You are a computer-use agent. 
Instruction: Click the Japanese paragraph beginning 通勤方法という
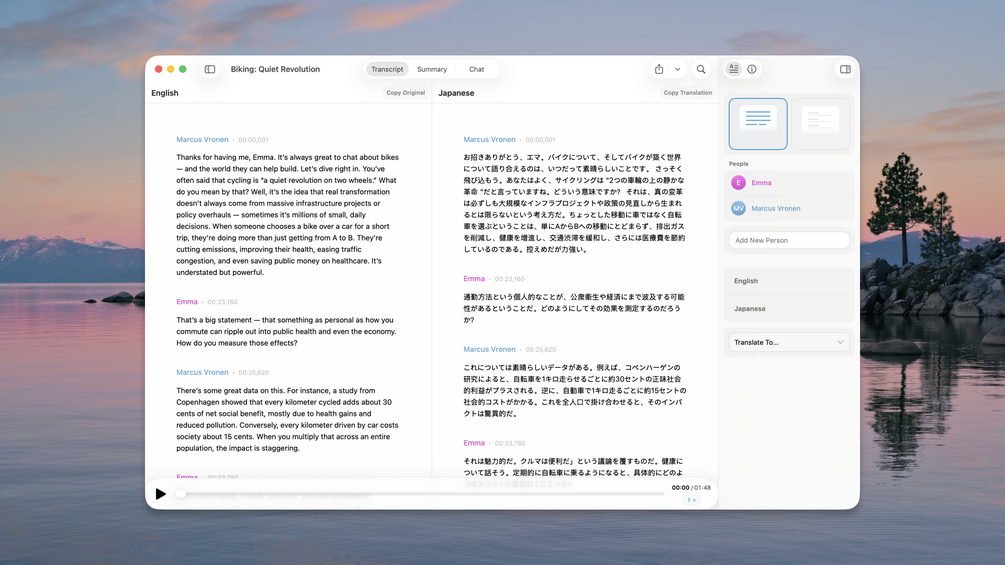(x=574, y=308)
